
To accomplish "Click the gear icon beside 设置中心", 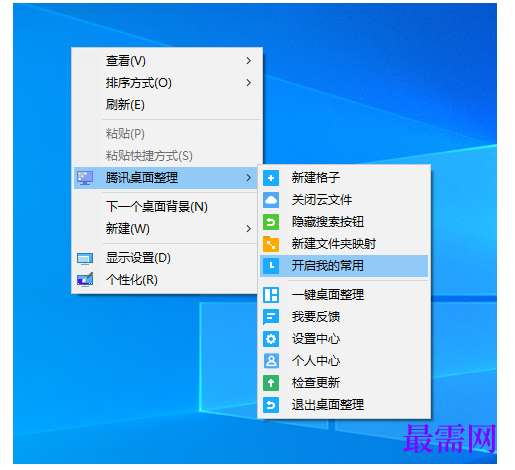I will click(271, 339).
